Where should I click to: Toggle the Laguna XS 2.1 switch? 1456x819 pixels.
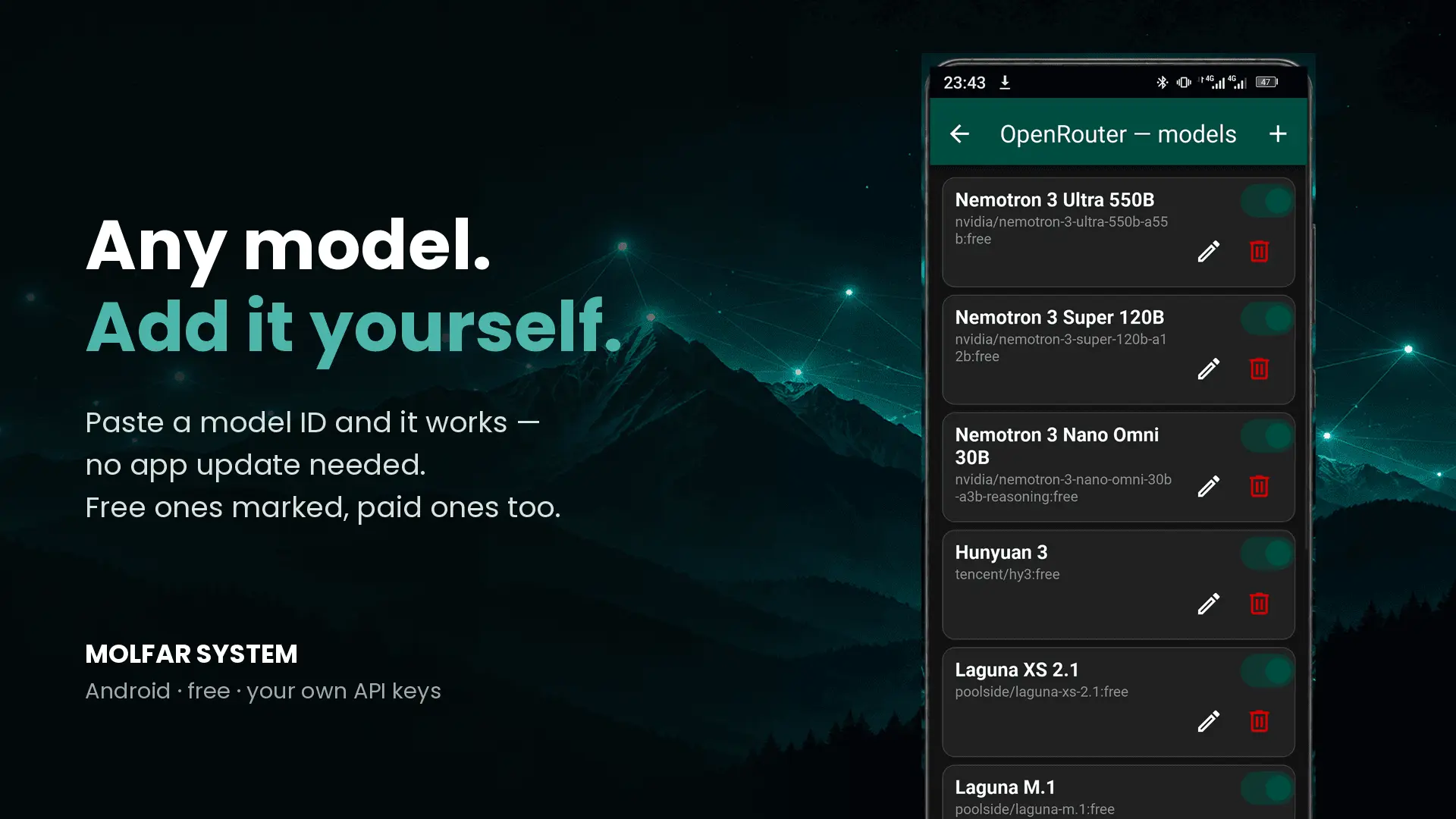1267,671
